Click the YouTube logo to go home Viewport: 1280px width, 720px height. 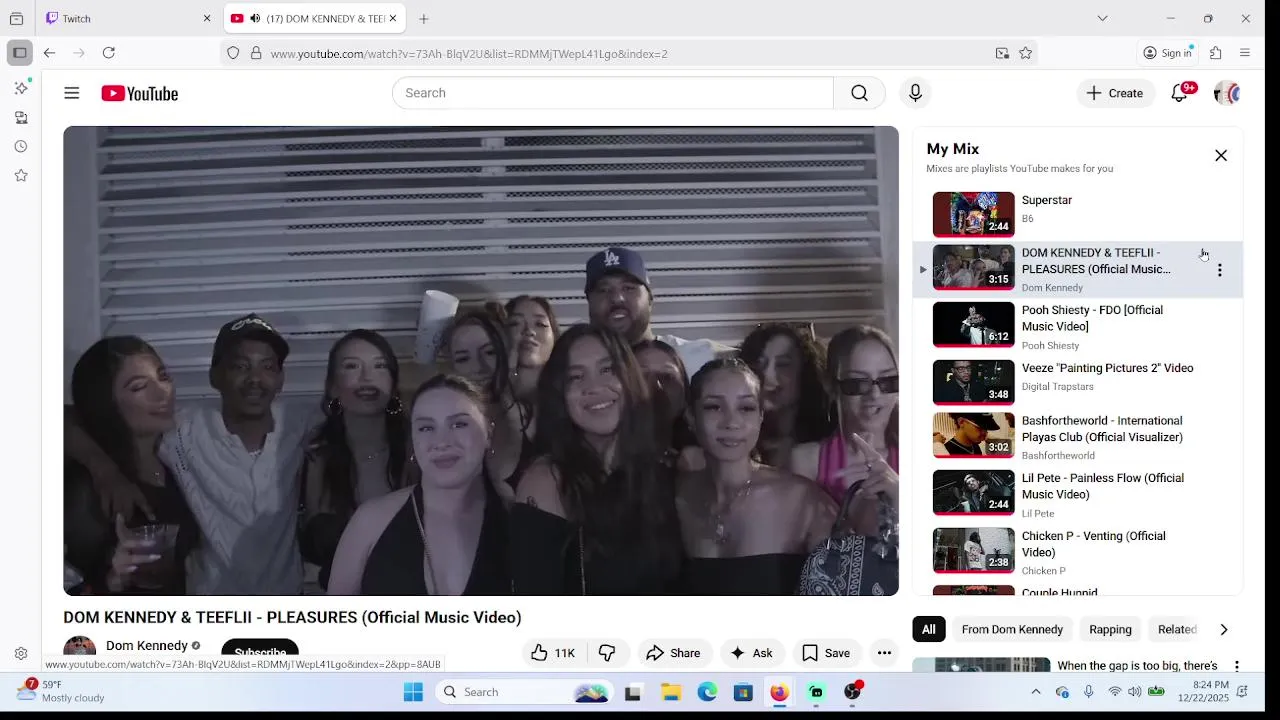(x=139, y=93)
